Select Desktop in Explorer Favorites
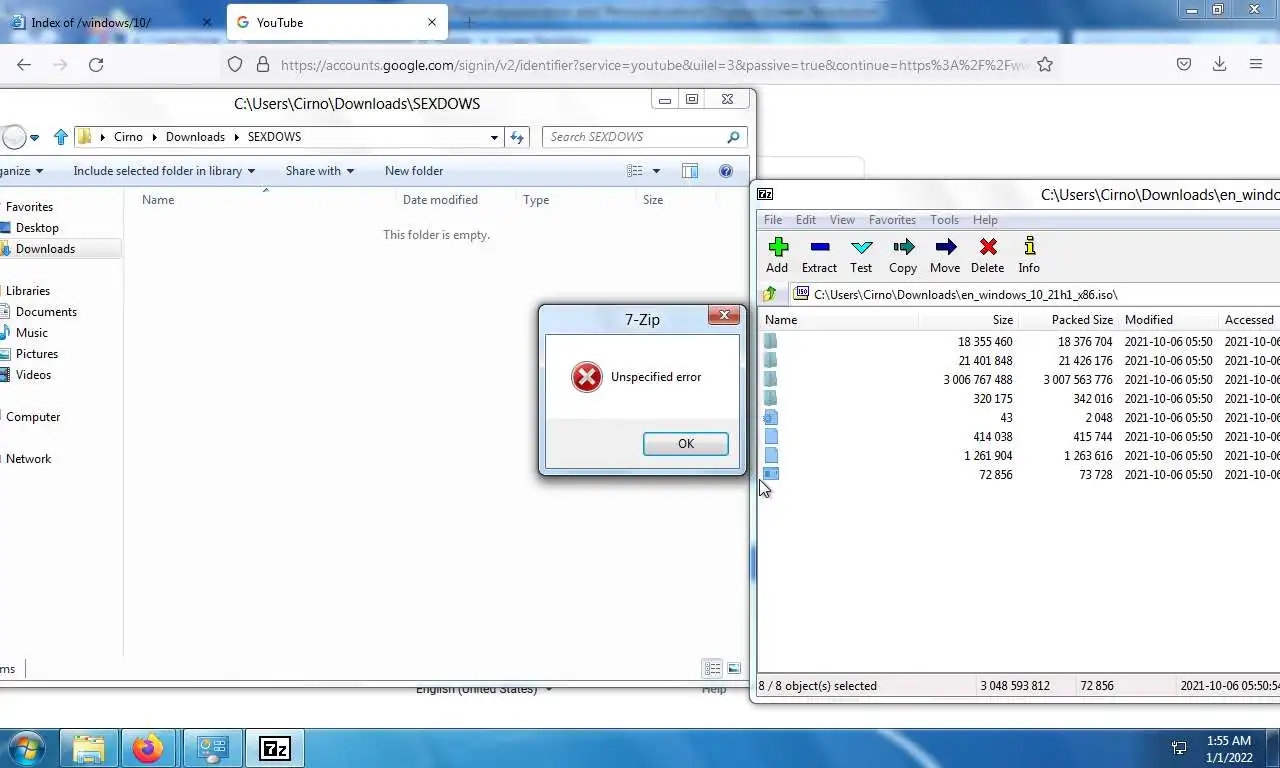 coord(37,228)
